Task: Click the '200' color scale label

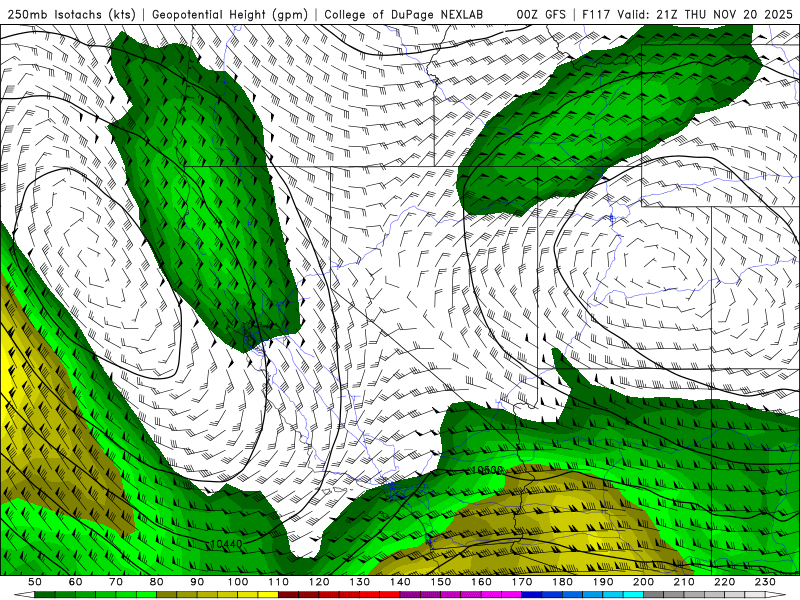Action: [x=644, y=582]
